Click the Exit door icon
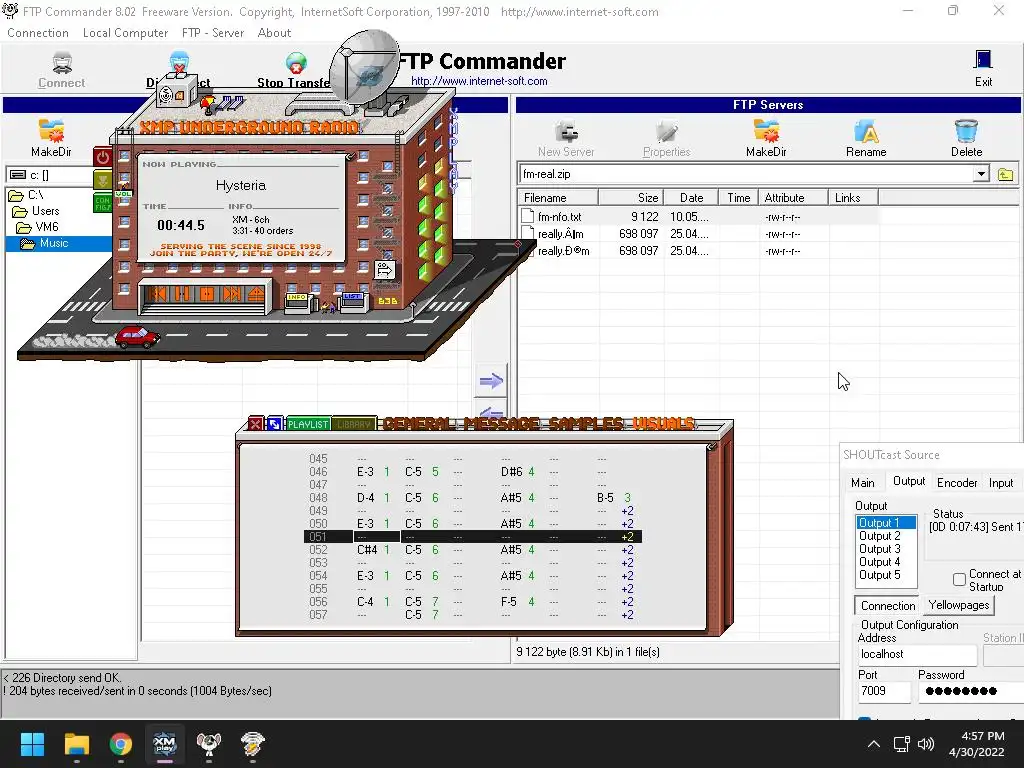This screenshot has height=768, width=1024. click(x=983, y=60)
